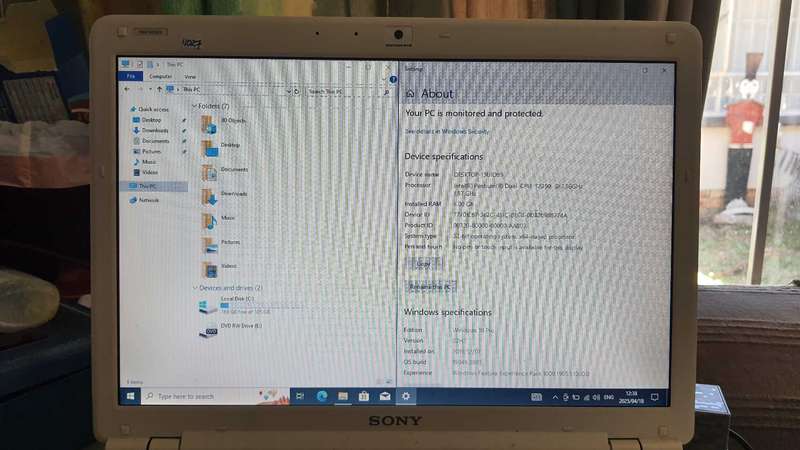Select Videos in Quick access sidebar
This screenshot has width=800, height=450.
click(x=146, y=172)
